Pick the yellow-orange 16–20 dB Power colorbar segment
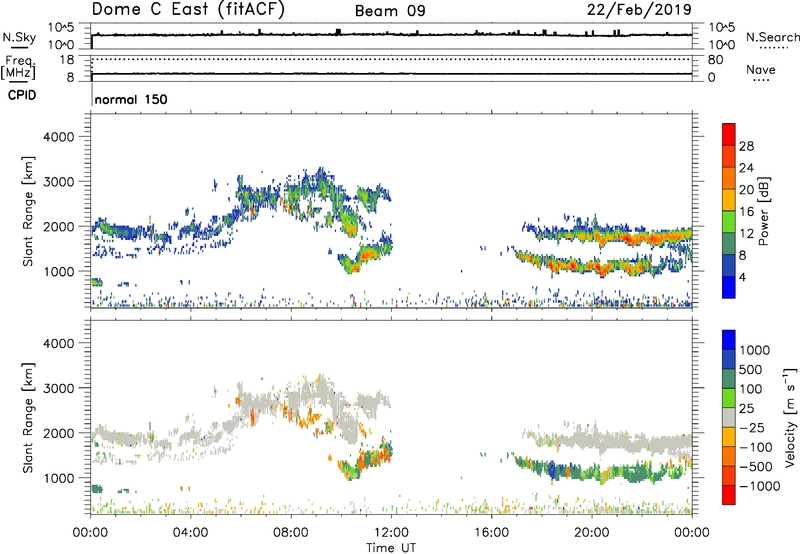The image size is (800, 554). 729,200
